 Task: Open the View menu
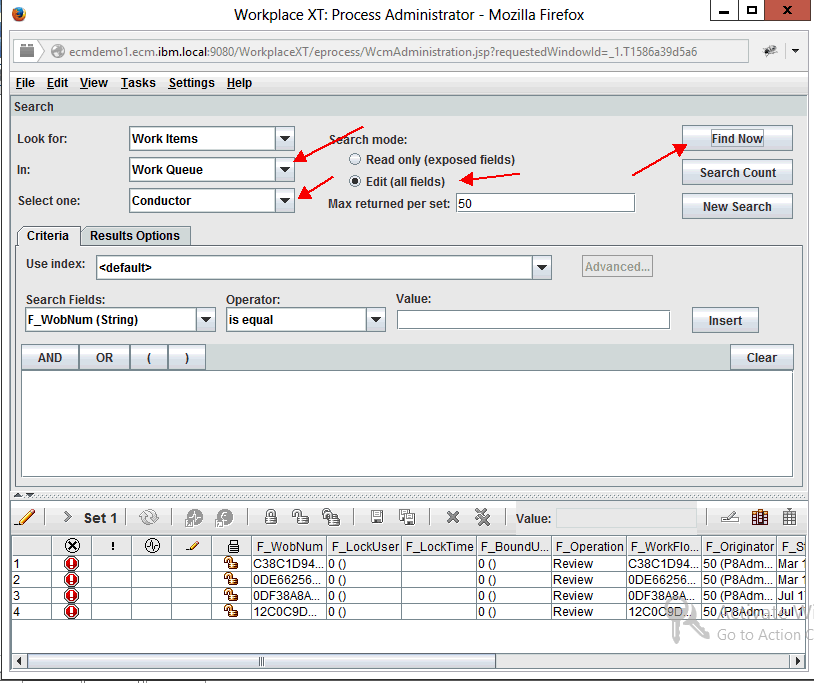[93, 83]
